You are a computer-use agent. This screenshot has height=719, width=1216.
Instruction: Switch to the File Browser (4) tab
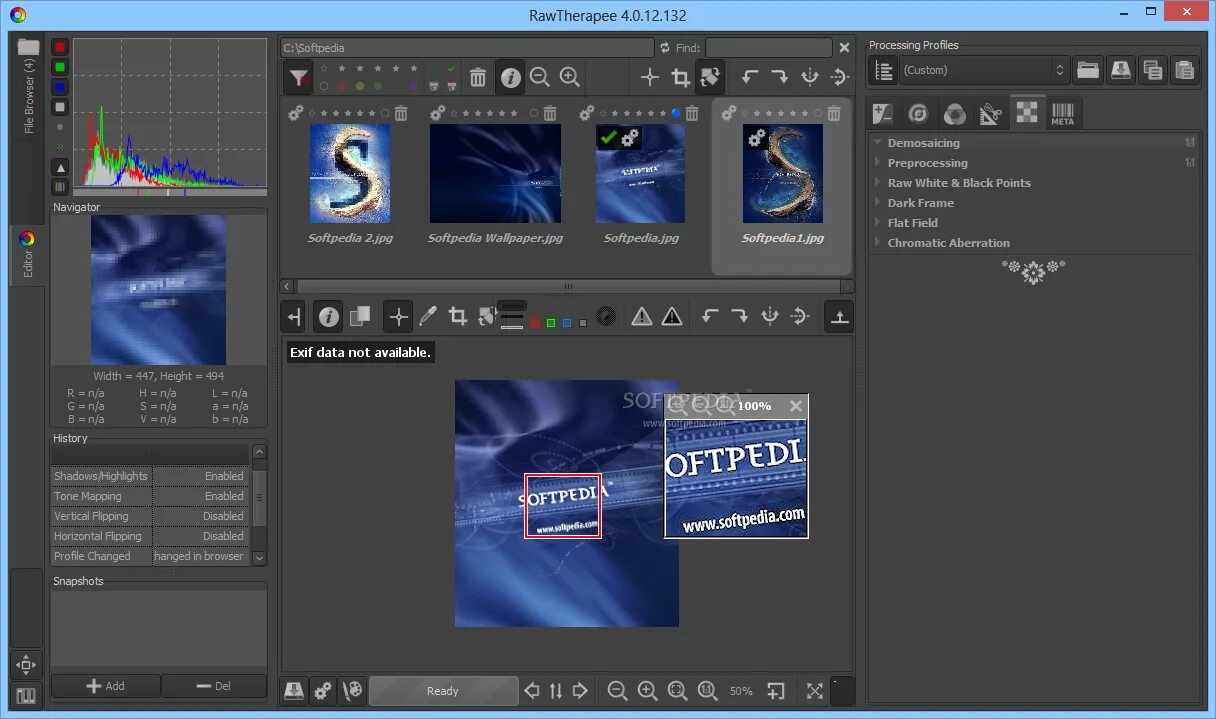click(x=28, y=86)
